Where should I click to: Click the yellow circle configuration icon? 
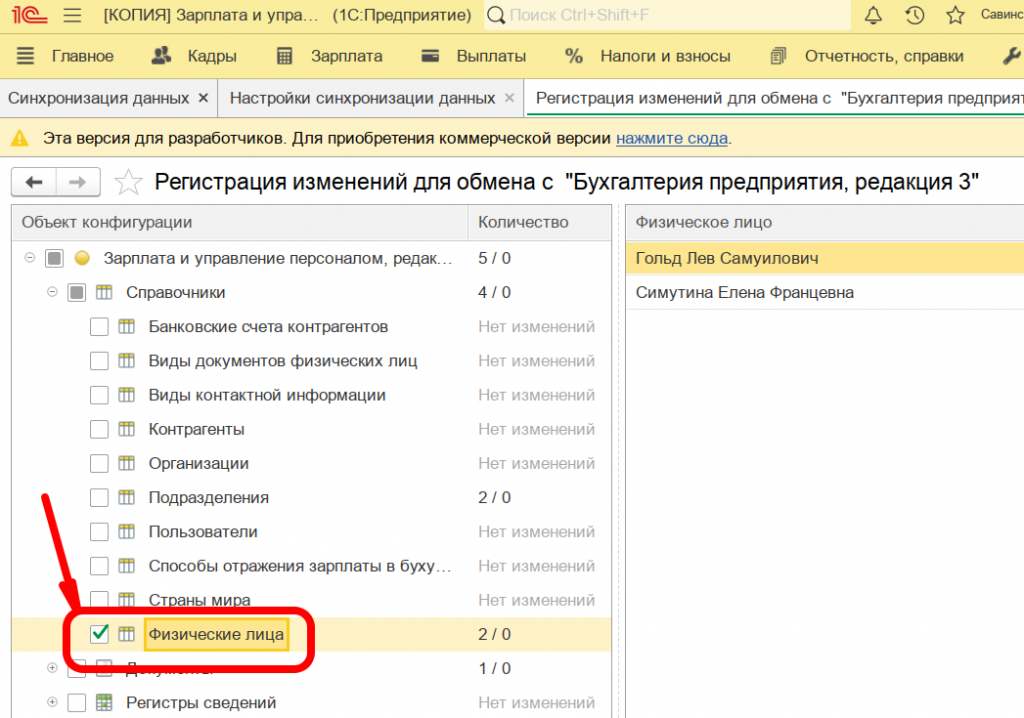click(82, 258)
